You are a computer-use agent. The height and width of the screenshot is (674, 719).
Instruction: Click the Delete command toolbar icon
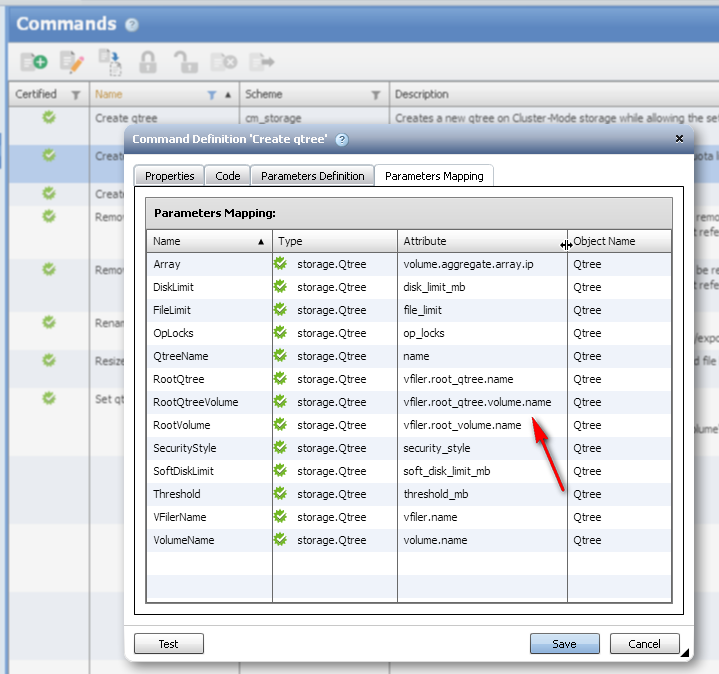click(x=224, y=62)
